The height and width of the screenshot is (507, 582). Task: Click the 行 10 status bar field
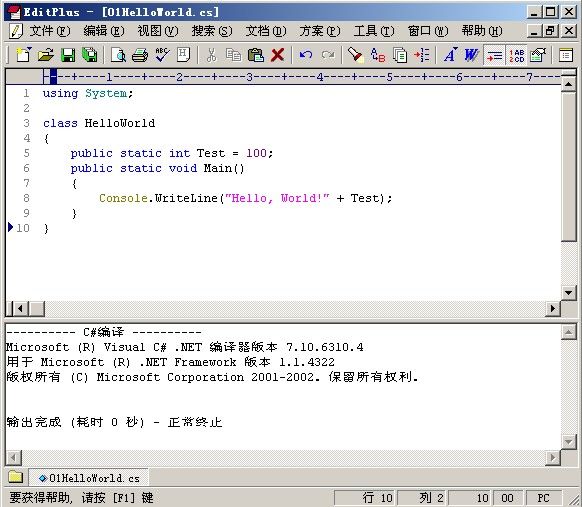pyautogui.click(x=366, y=498)
